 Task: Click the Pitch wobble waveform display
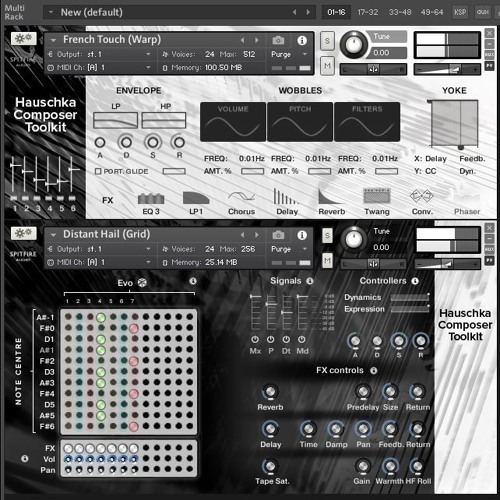tap(300, 122)
